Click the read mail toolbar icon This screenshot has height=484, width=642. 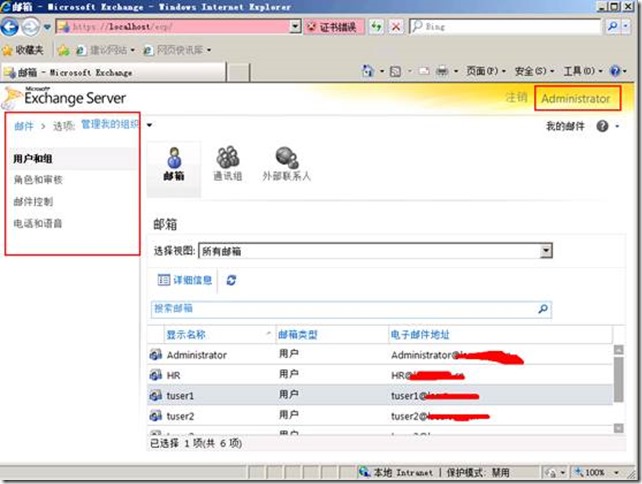pos(424,72)
